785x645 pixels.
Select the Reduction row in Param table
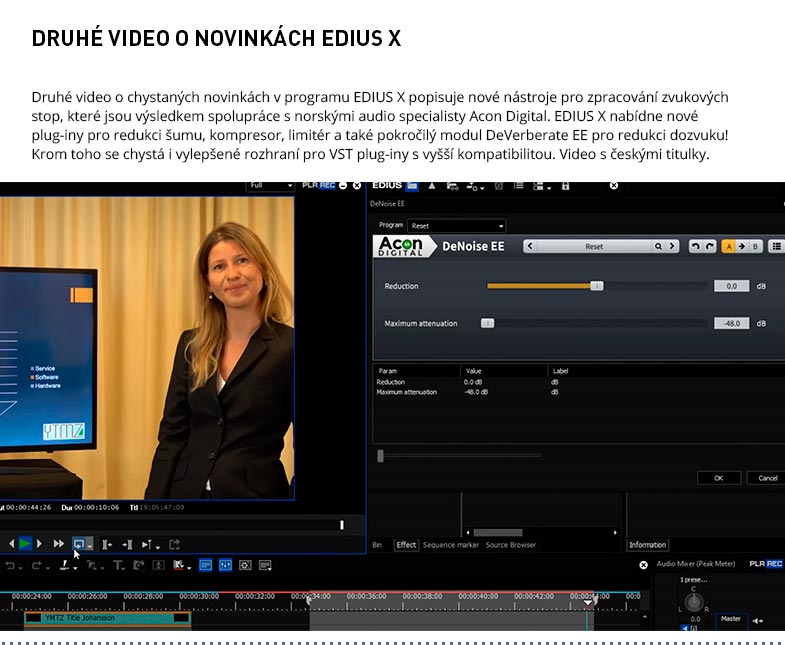pos(578,382)
